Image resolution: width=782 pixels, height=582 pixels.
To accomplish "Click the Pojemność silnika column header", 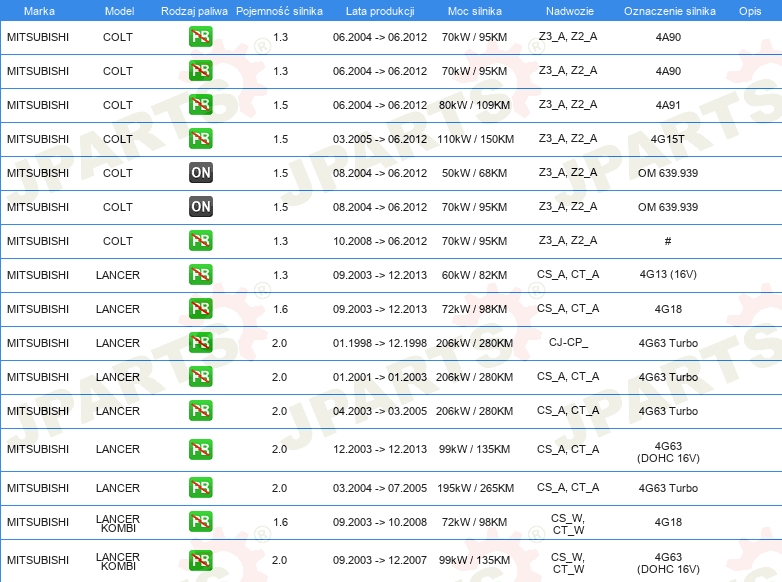I will 279,11.
